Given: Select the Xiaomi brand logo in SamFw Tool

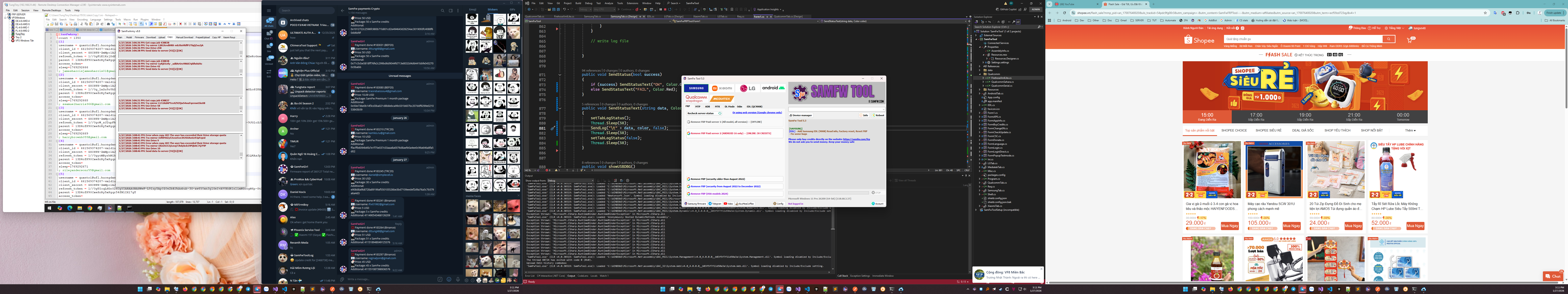Looking at the screenshot, I should tap(722, 88).
